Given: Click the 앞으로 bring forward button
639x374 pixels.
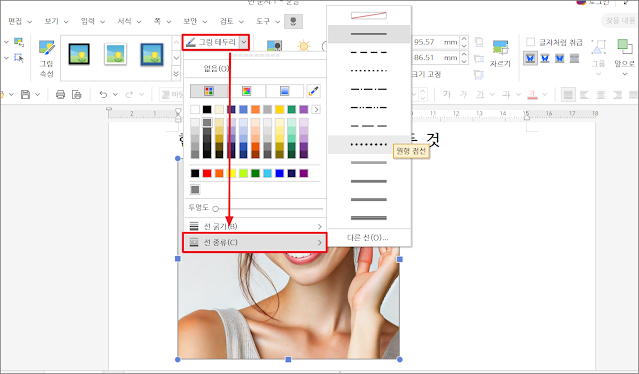Looking at the screenshot, I should tap(624, 57).
